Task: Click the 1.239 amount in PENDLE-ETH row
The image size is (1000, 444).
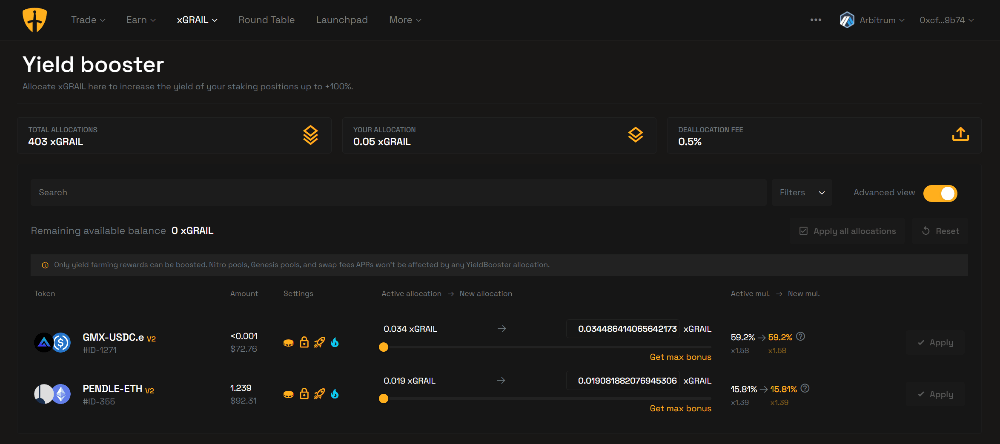Action: click(x=241, y=388)
